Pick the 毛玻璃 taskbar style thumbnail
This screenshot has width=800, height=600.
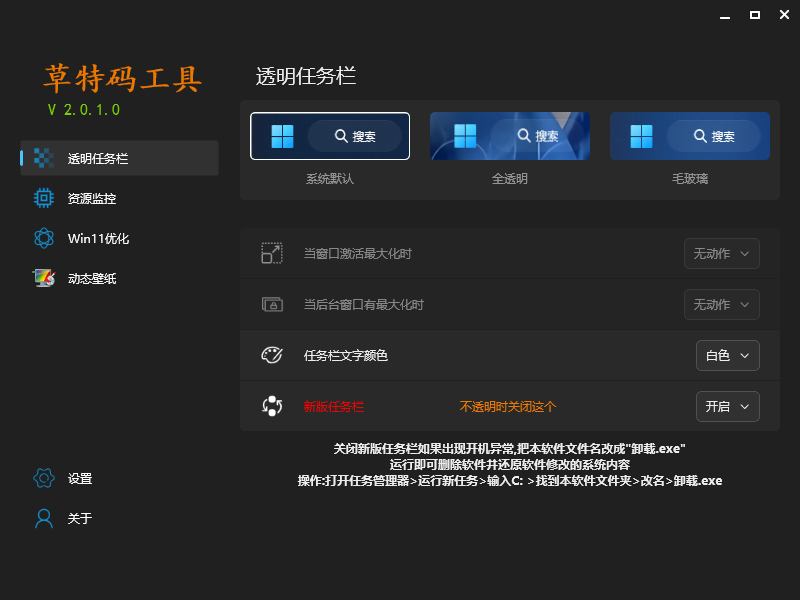690,136
